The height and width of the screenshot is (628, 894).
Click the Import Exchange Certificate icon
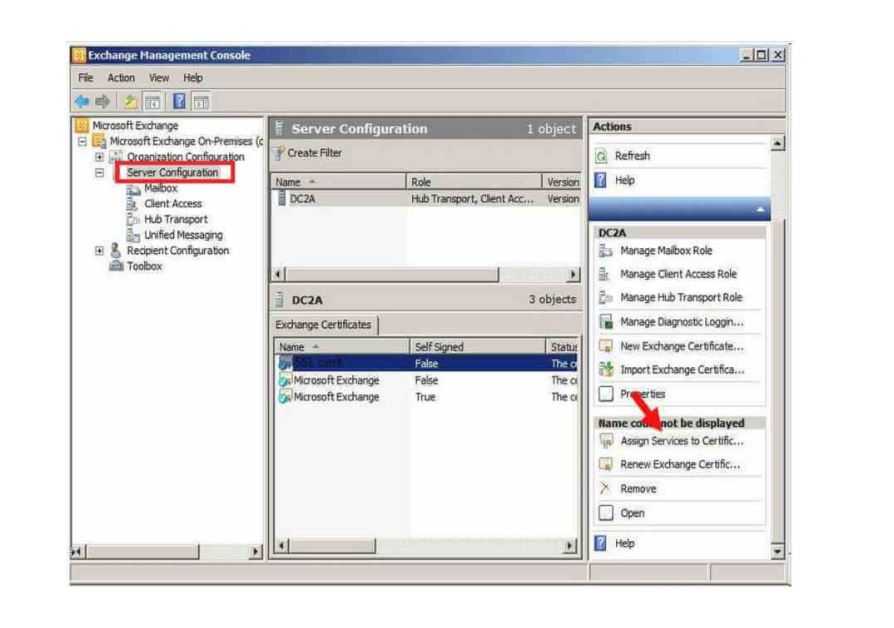tap(606, 370)
